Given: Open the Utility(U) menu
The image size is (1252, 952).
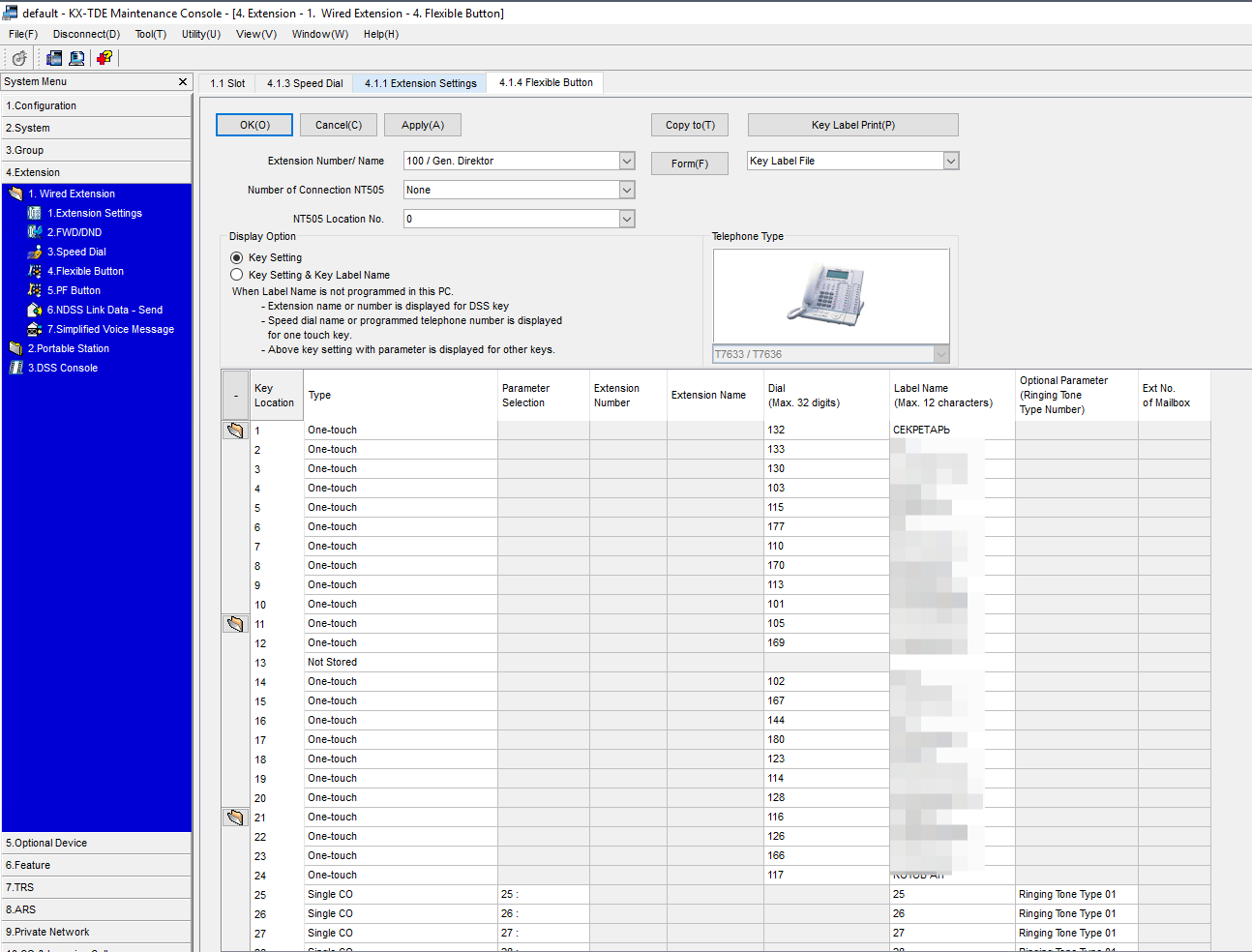Looking at the screenshot, I should (x=201, y=34).
